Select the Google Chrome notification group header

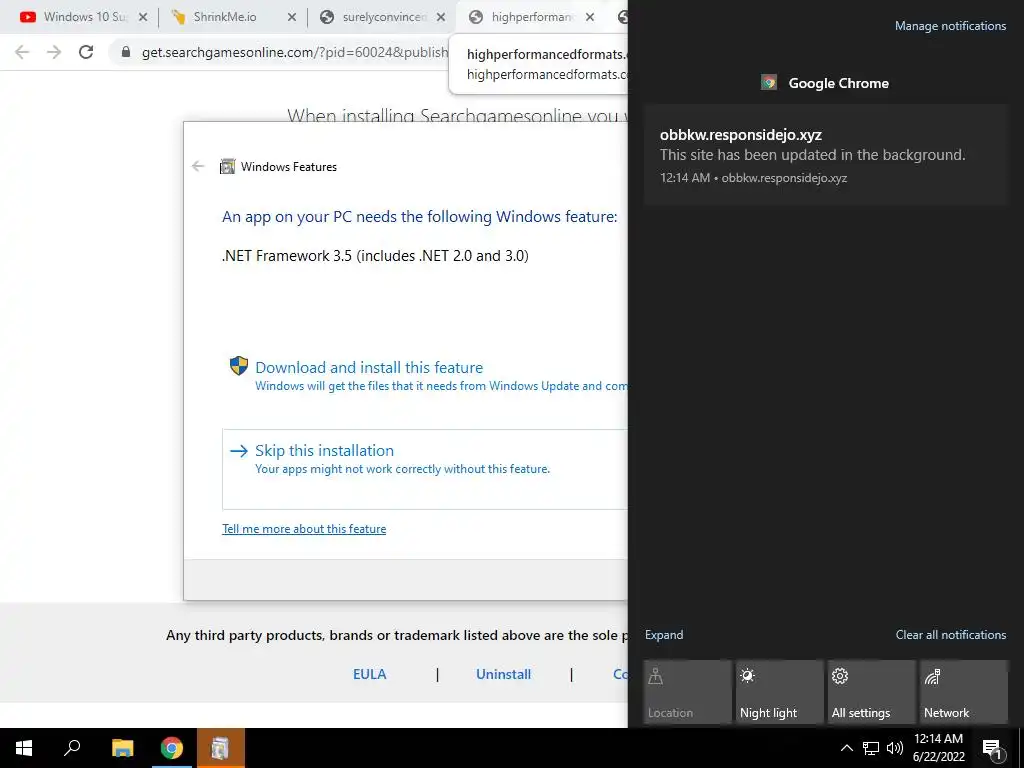(825, 83)
